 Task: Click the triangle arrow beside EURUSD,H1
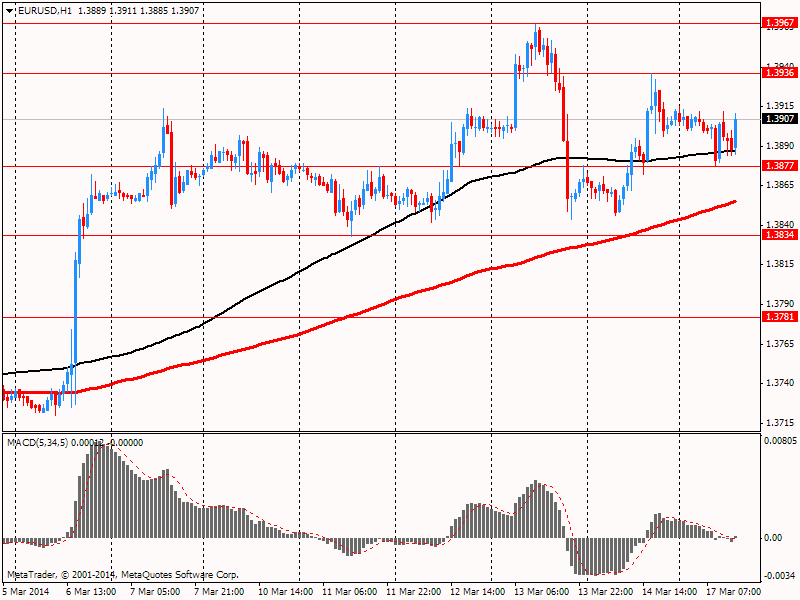click(10, 10)
